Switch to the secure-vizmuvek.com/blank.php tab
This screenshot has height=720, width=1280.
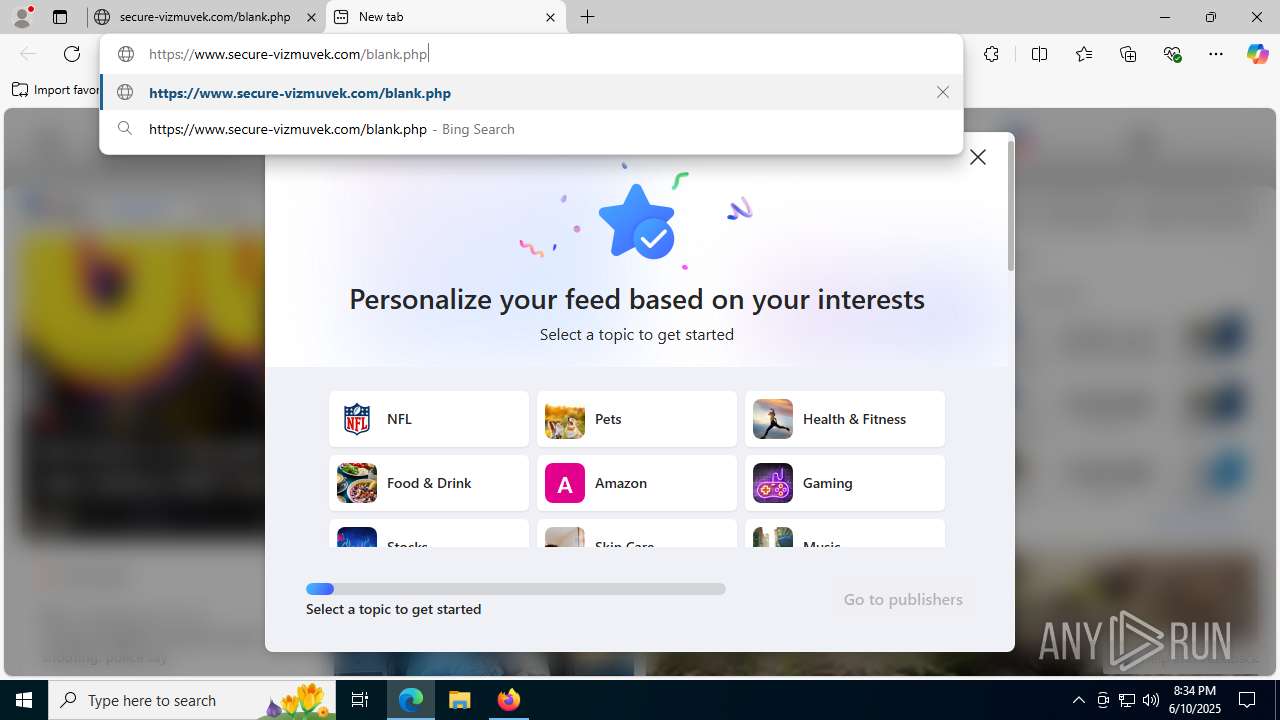coord(204,17)
